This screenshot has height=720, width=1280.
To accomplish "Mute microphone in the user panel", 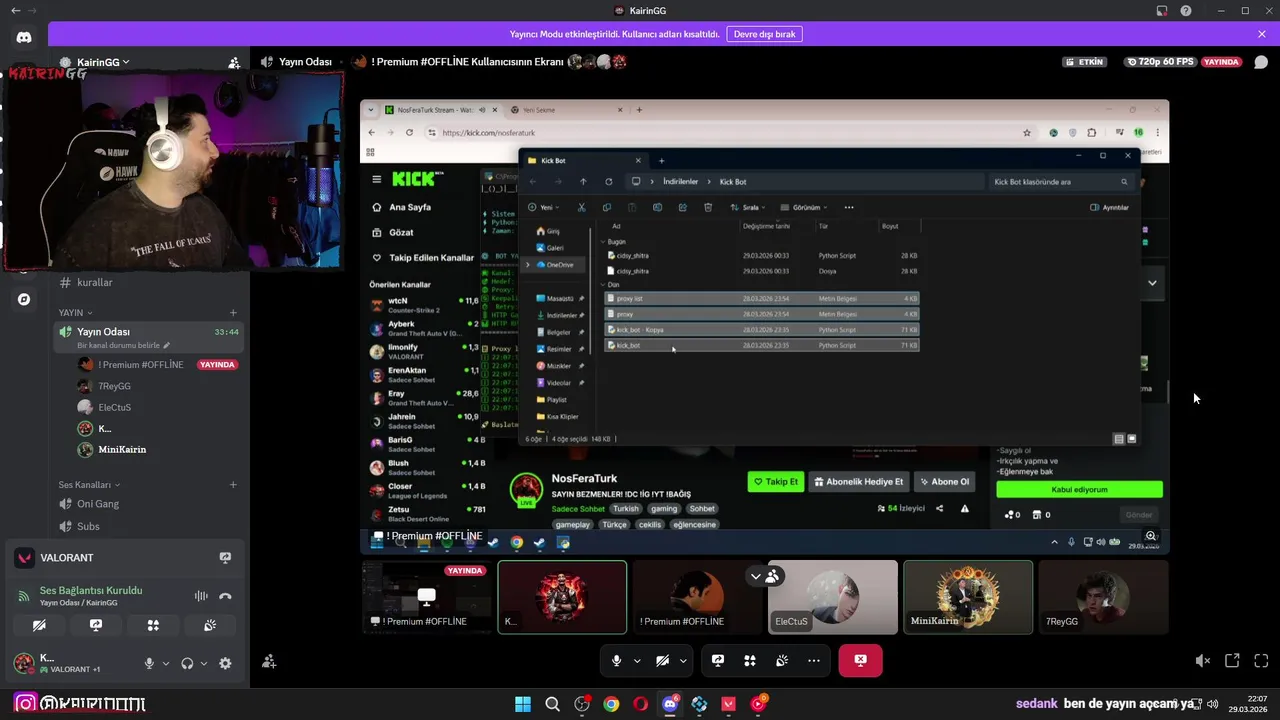I will click(149, 663).
